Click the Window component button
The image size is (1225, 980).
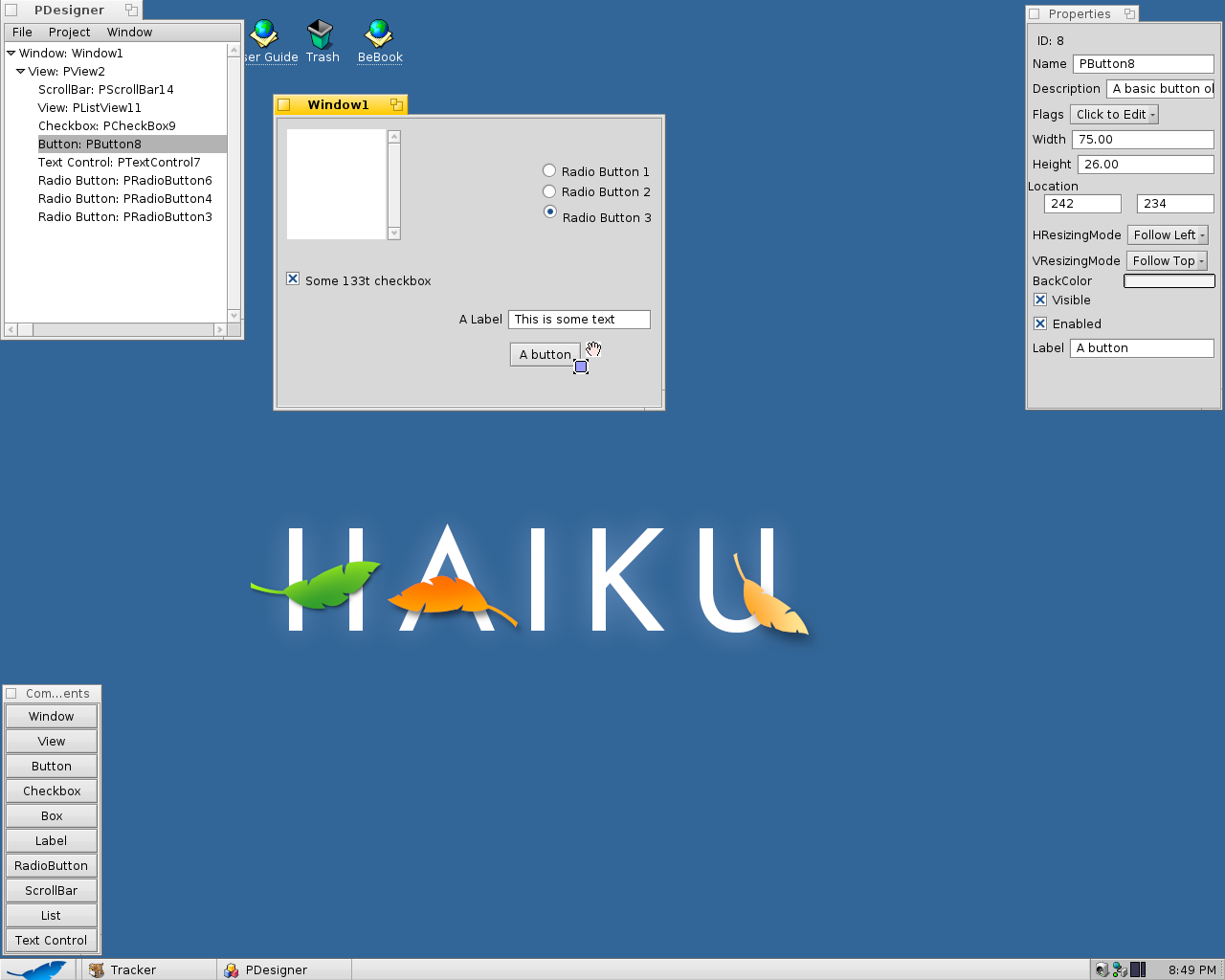coord(52,716)
